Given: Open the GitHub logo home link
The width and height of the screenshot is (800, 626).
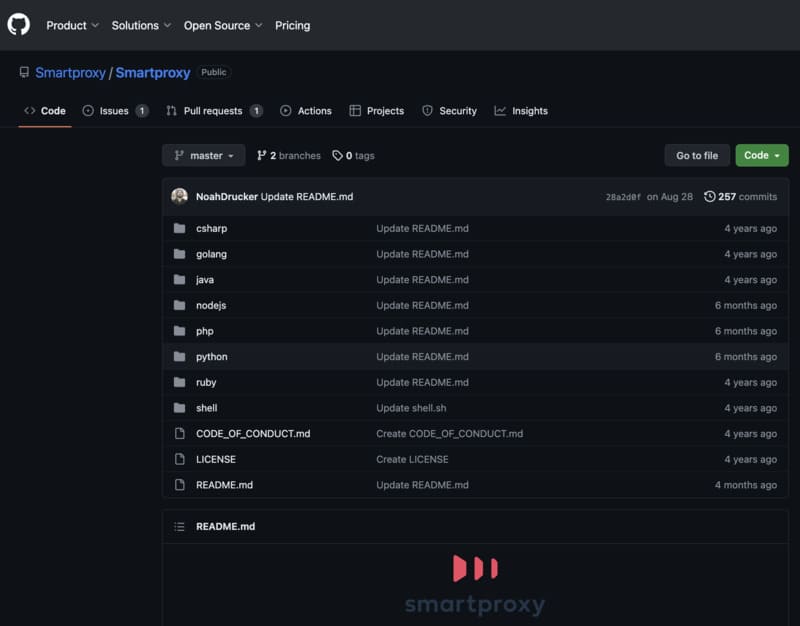Looking at the screenshot, I should pos(18,24).
